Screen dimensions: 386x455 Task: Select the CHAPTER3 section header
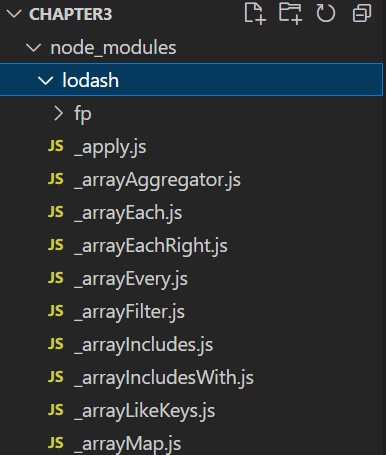pyautogui.click(x=70, y=14)
